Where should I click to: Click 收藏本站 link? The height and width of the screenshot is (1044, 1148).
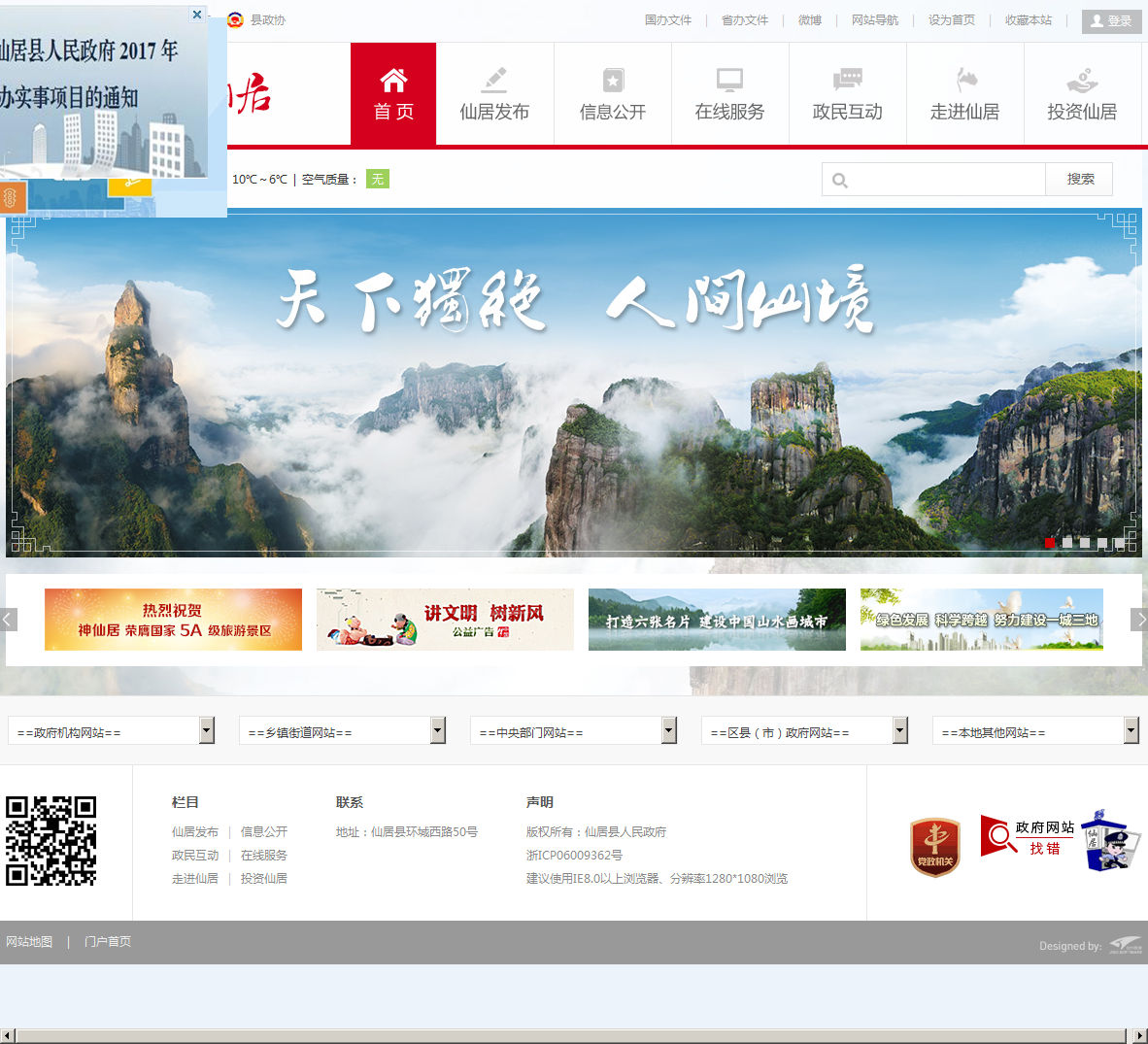pos(1029,20)
